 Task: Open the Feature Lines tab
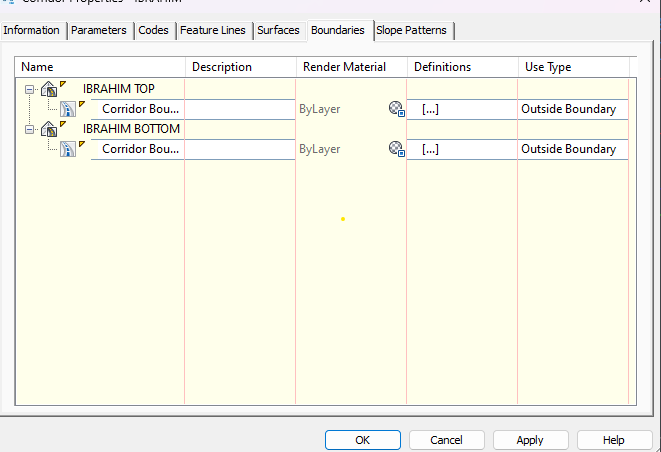[x=213, y=30]
